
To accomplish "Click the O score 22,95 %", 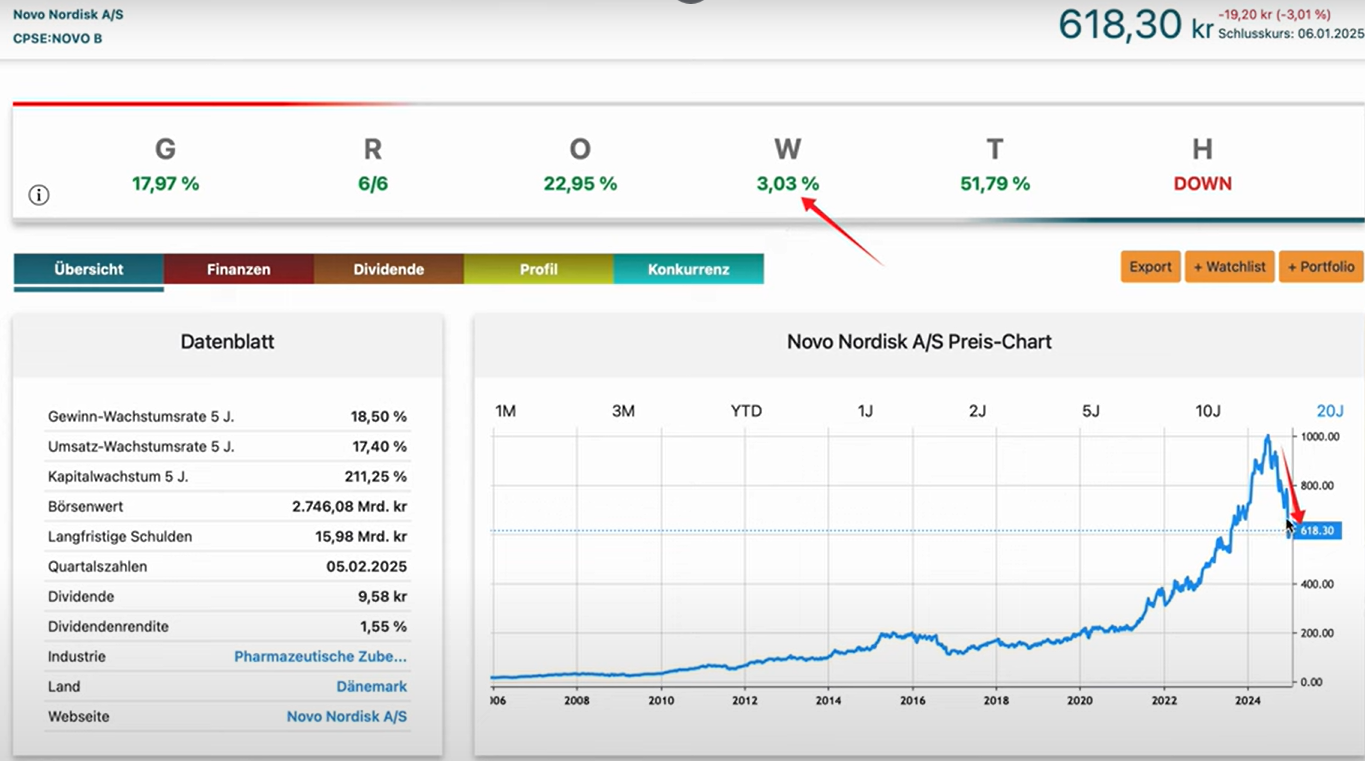I will [x=580, y=184].
